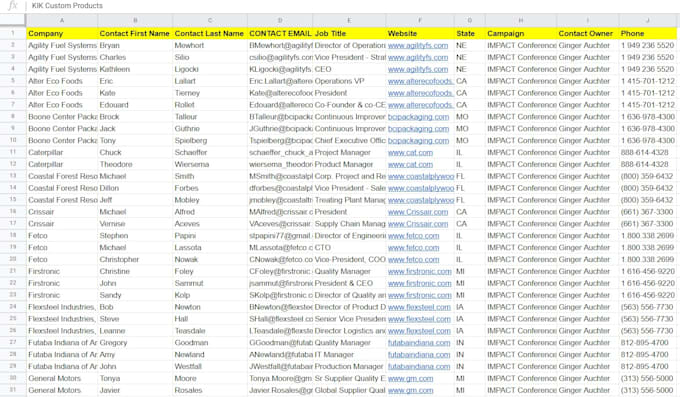Open www.gm.com link in Tonya's row

tap(410, 378)
